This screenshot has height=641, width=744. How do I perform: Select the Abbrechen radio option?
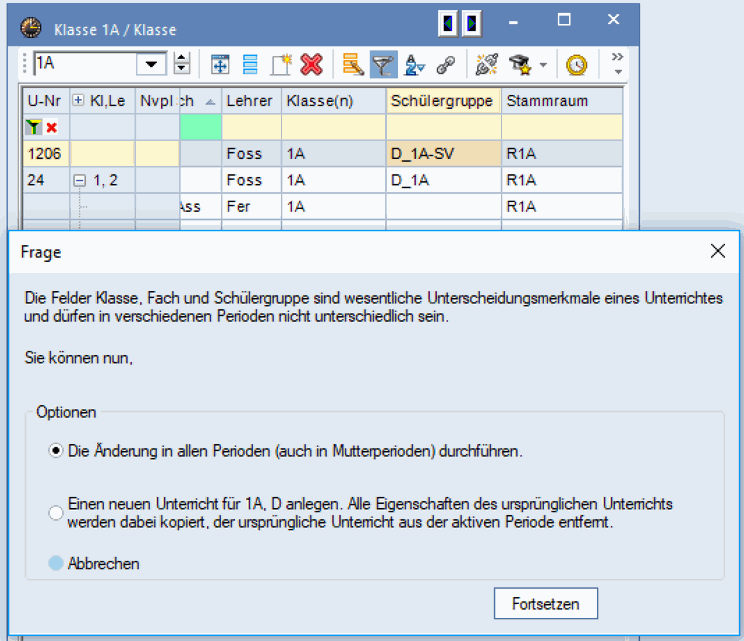click(56, 563)
